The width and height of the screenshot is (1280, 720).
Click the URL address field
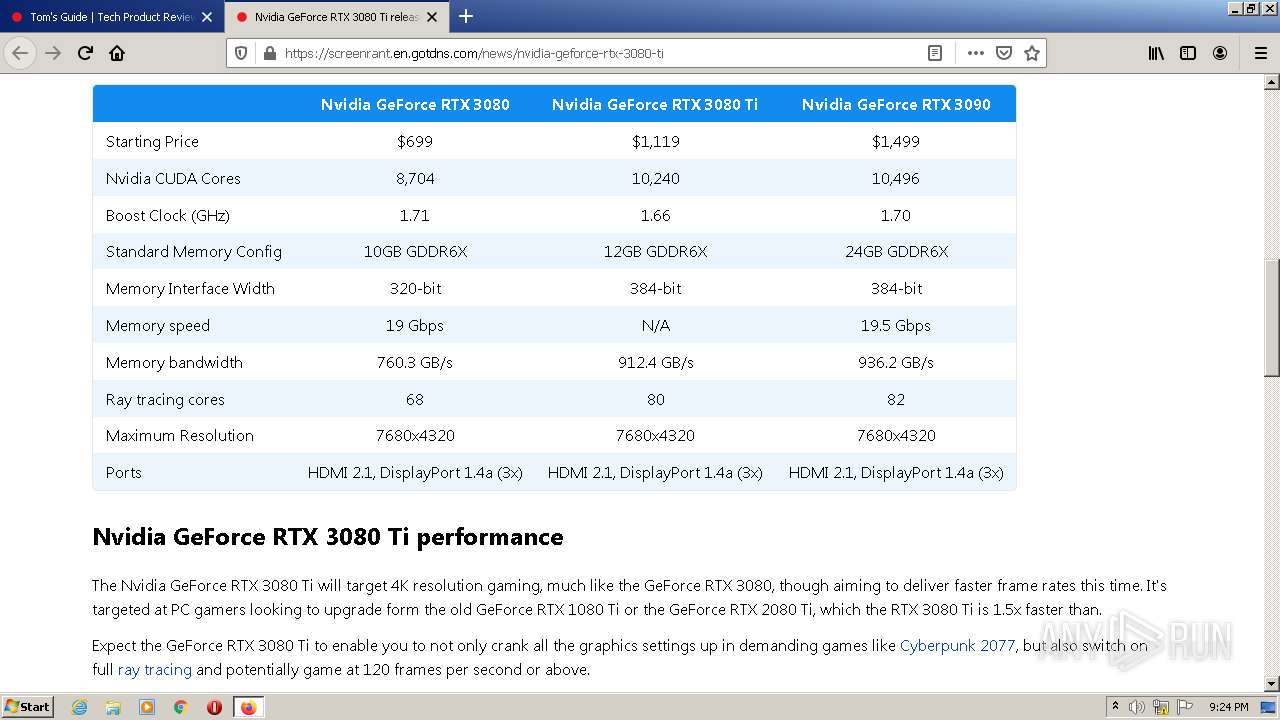[x=600, y=53]
